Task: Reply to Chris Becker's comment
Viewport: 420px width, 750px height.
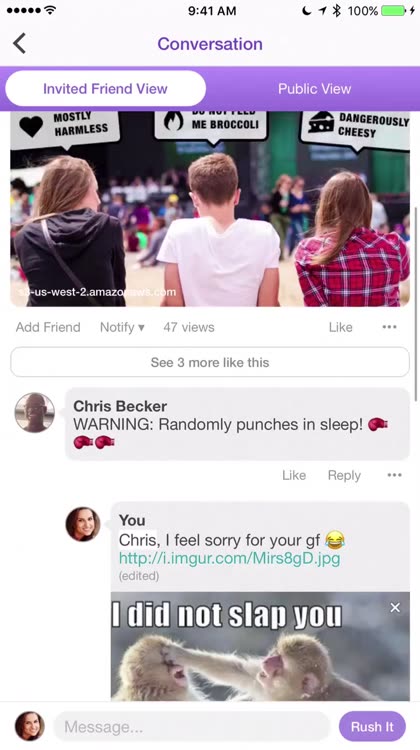Action: [344, 475]
